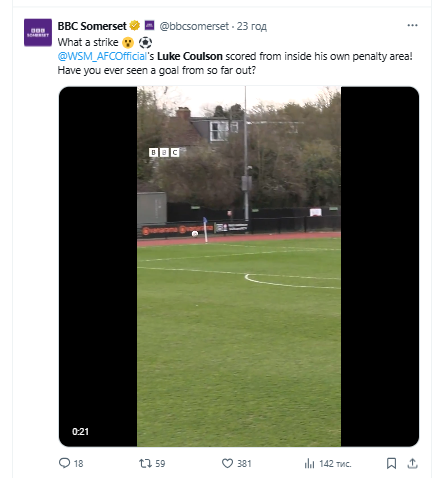The image size is (441, 478).
Task: Click the purple affiliate badge beside name
Action: 149,25
